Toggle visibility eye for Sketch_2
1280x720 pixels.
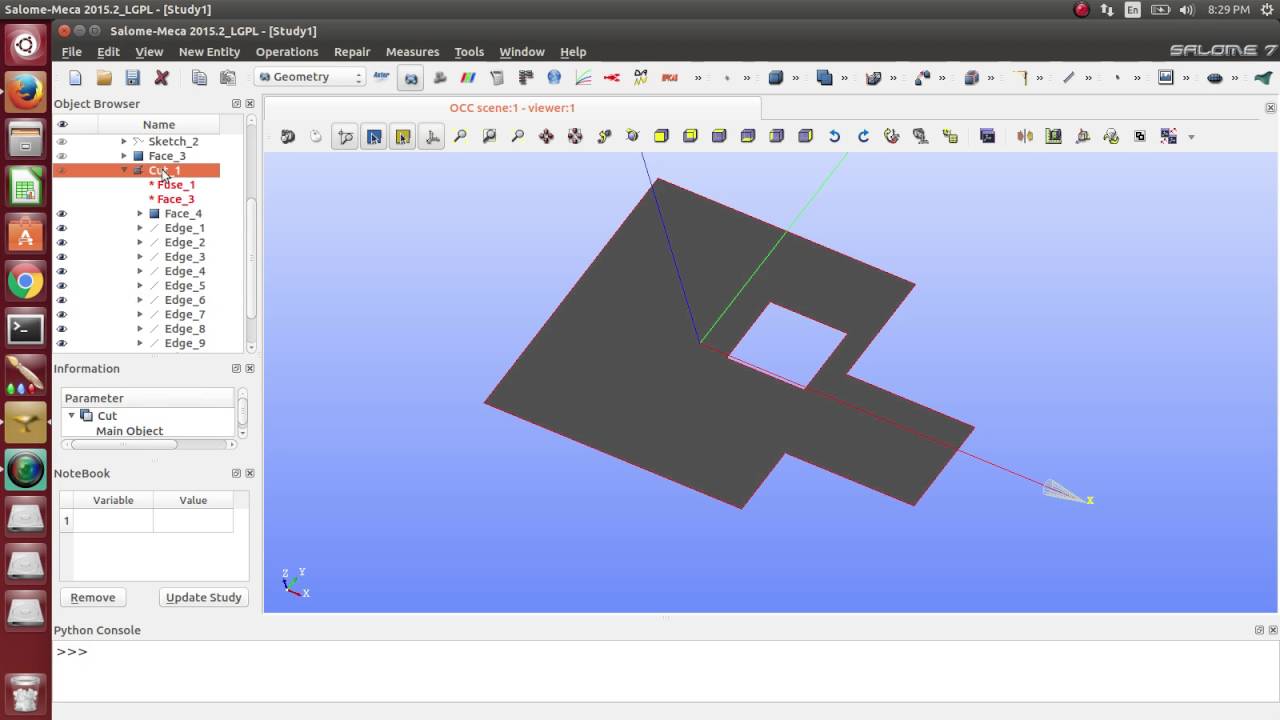point(62,142)
